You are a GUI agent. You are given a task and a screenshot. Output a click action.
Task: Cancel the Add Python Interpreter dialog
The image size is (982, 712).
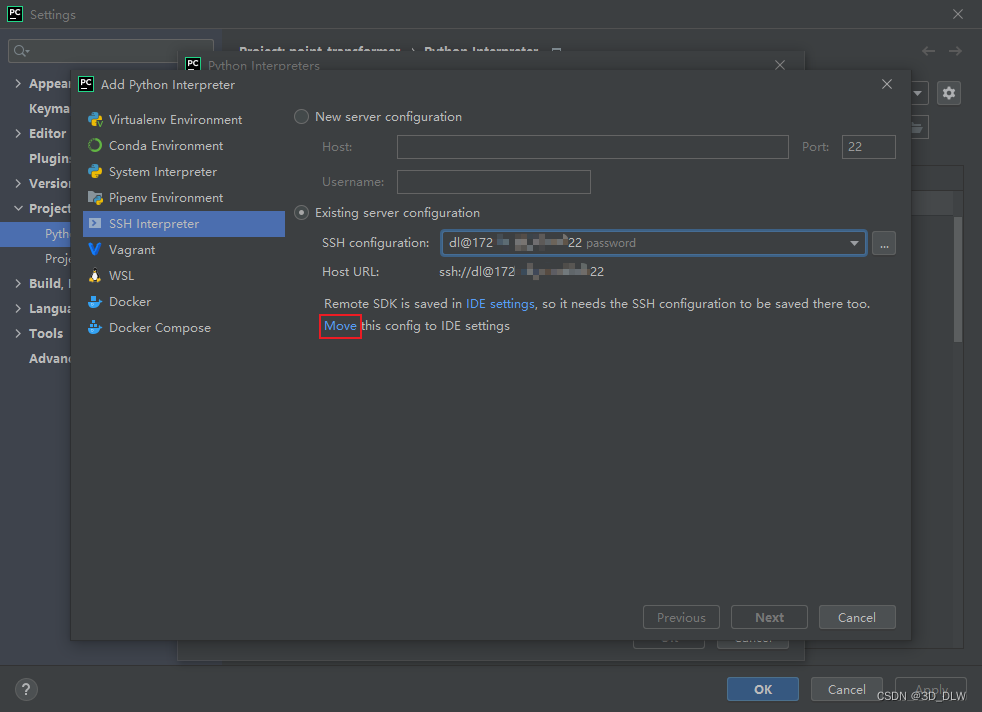coord(857,617)
